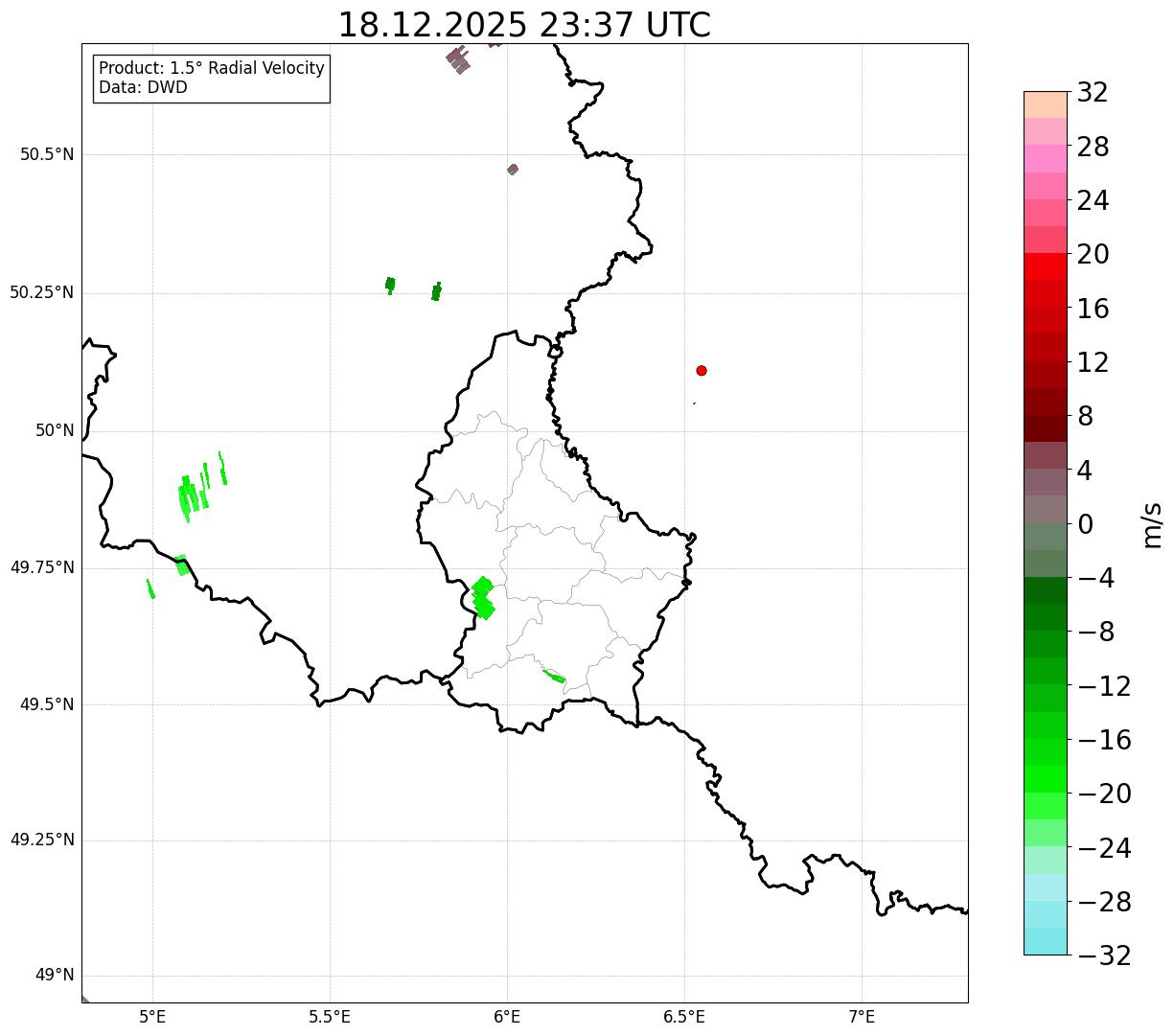
Task: Click the colorbar tick label −16
Action: pyautogui.click(x=1104, y=740)
